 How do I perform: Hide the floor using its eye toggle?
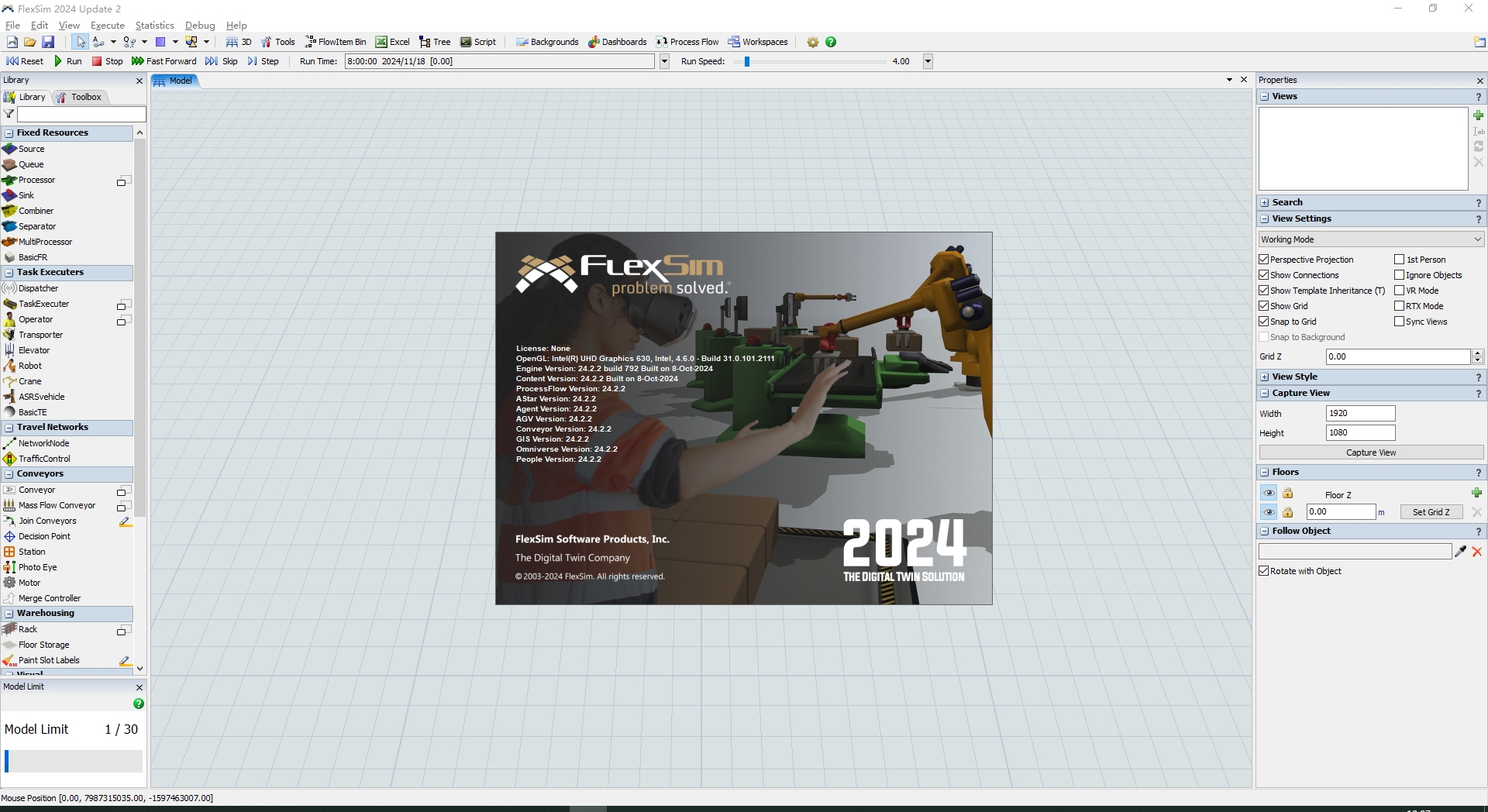(x=1269, y=512)
